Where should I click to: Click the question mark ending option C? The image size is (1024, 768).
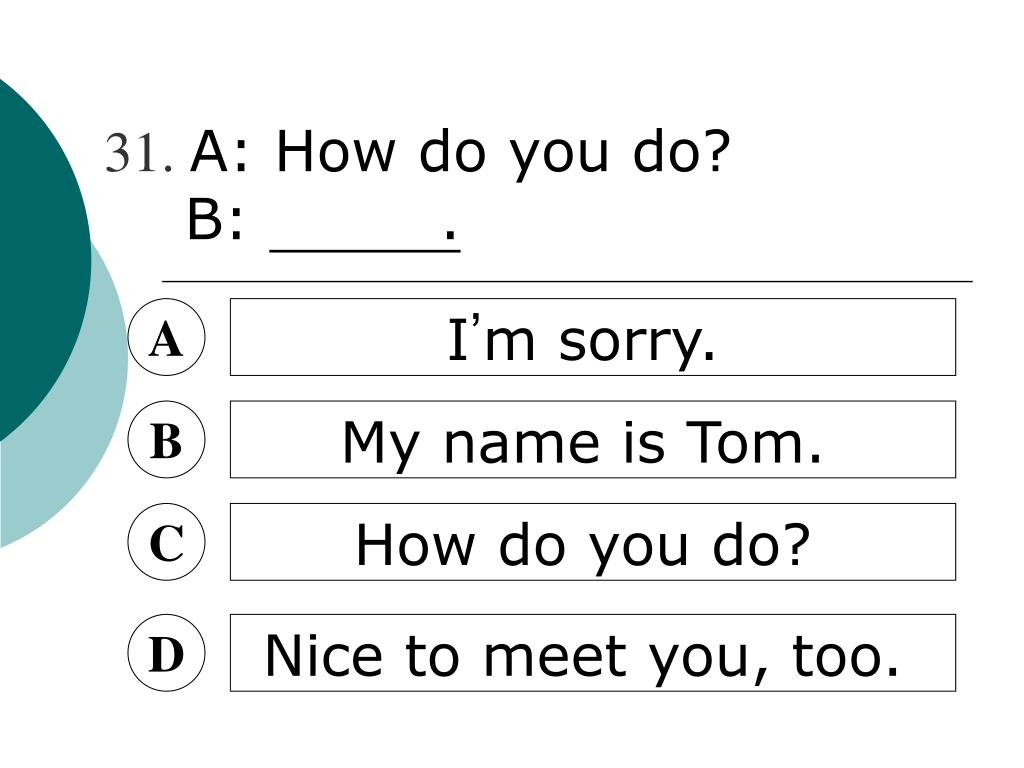tap(795, 543)
